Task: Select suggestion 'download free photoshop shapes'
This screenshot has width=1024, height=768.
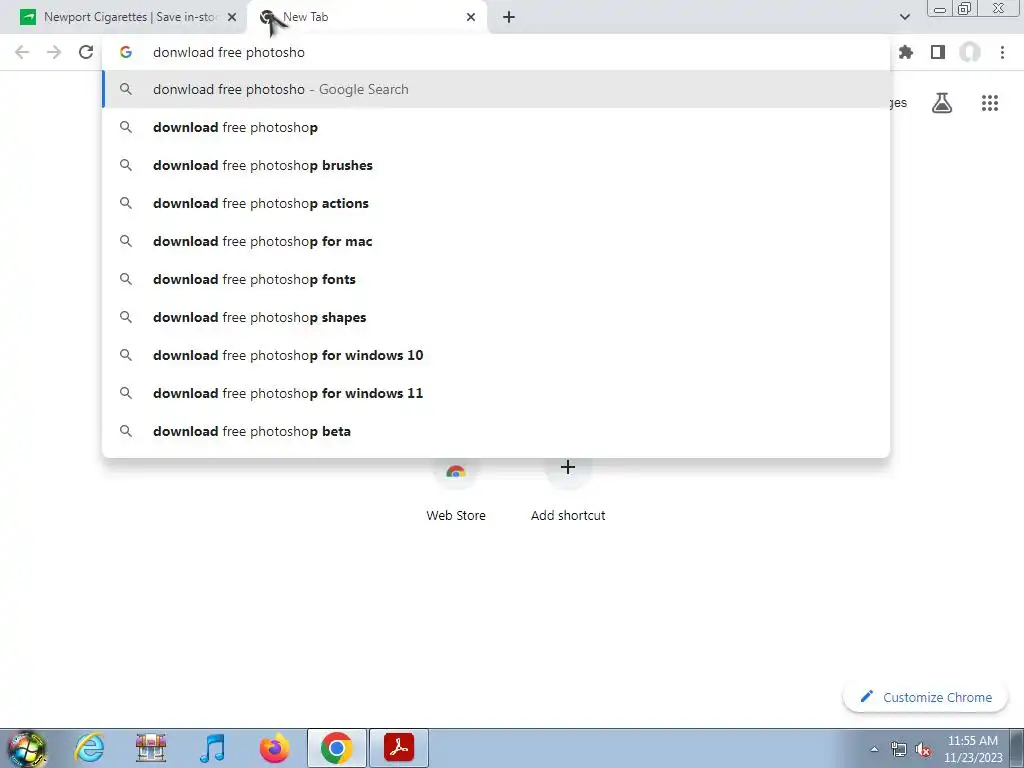Action: coord(496,317)
